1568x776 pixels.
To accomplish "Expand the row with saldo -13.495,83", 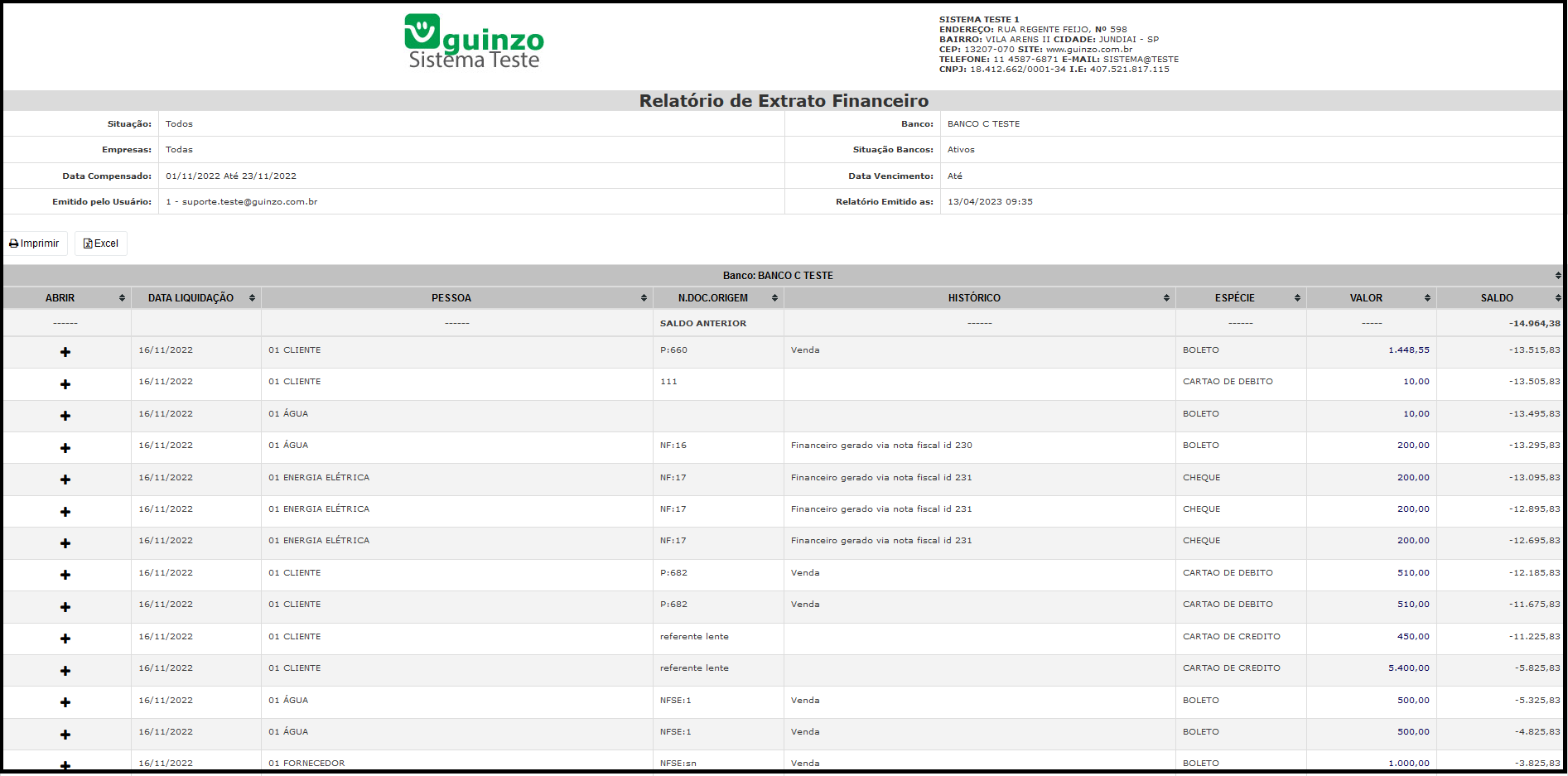I will coord(65,416).
